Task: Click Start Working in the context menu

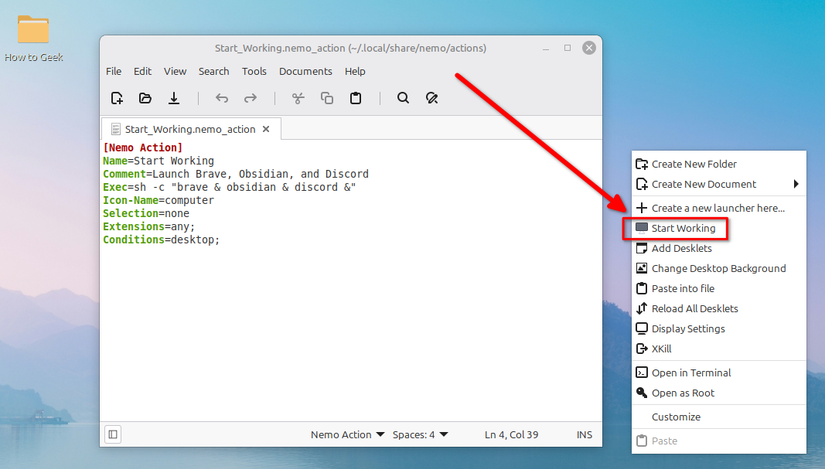Action: [719, 228]
